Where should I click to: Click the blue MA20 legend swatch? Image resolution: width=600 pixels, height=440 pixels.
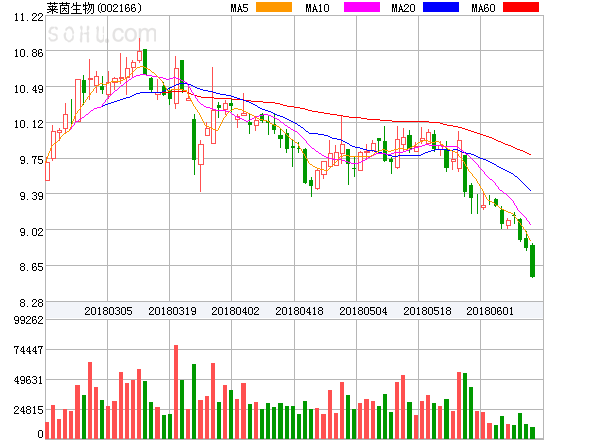[441, 7]
